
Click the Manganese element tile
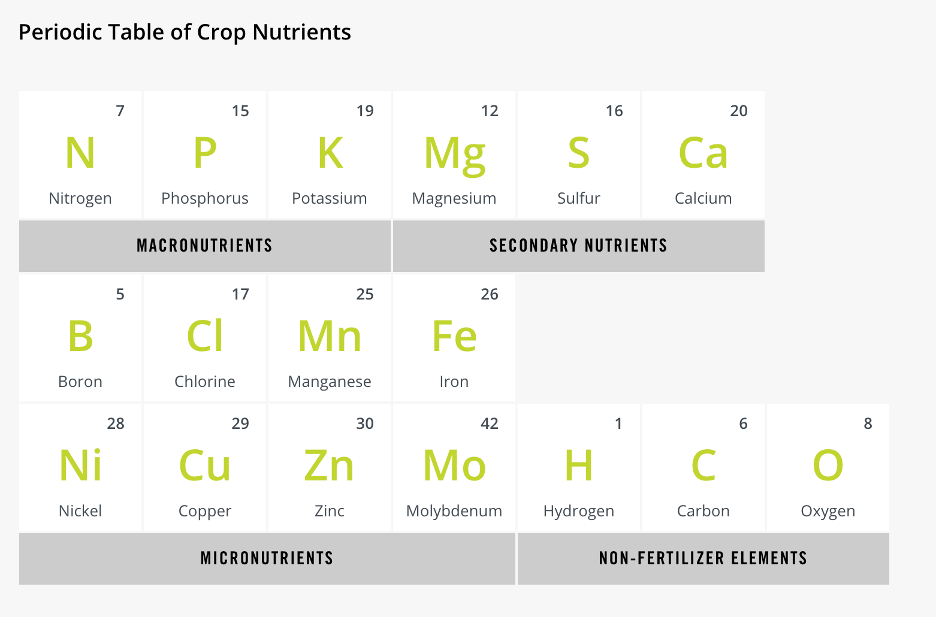(x=329, y=338)
